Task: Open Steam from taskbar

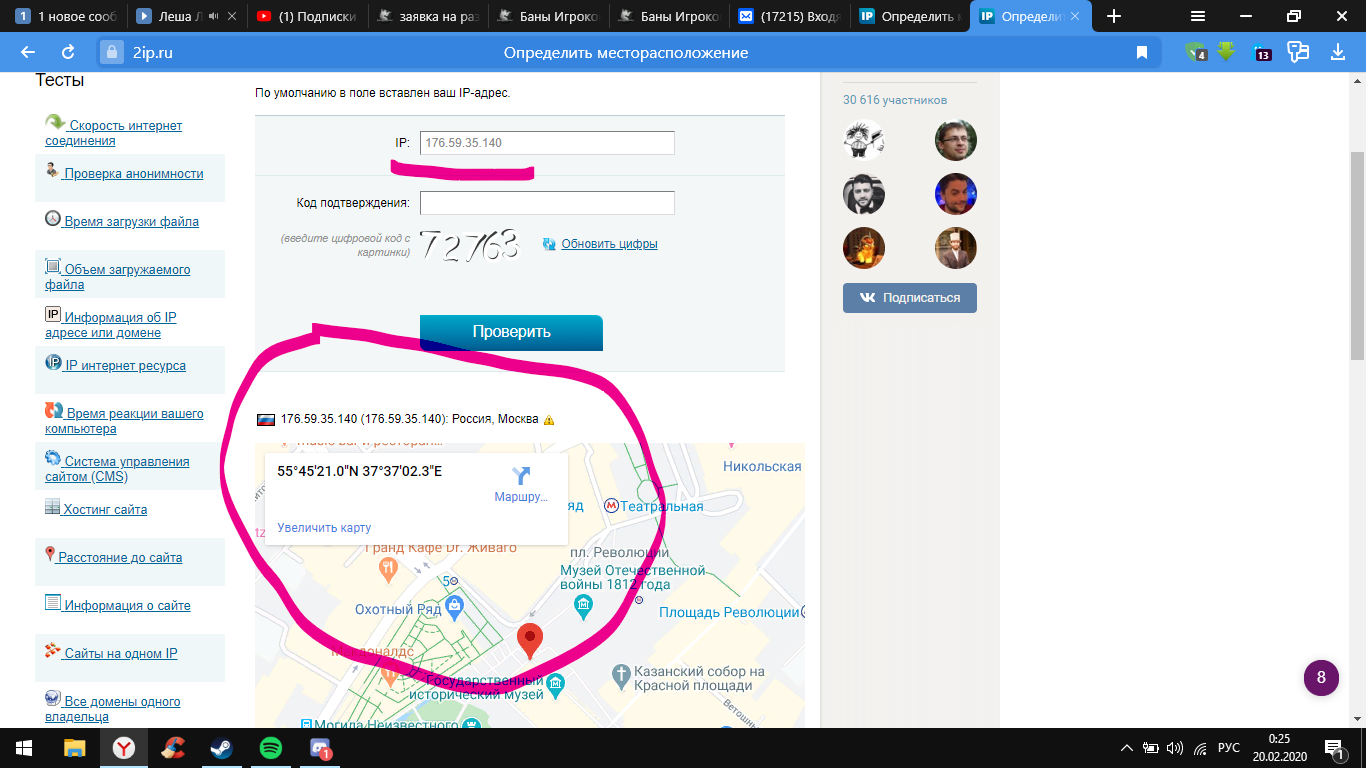Action: [221, 748]
